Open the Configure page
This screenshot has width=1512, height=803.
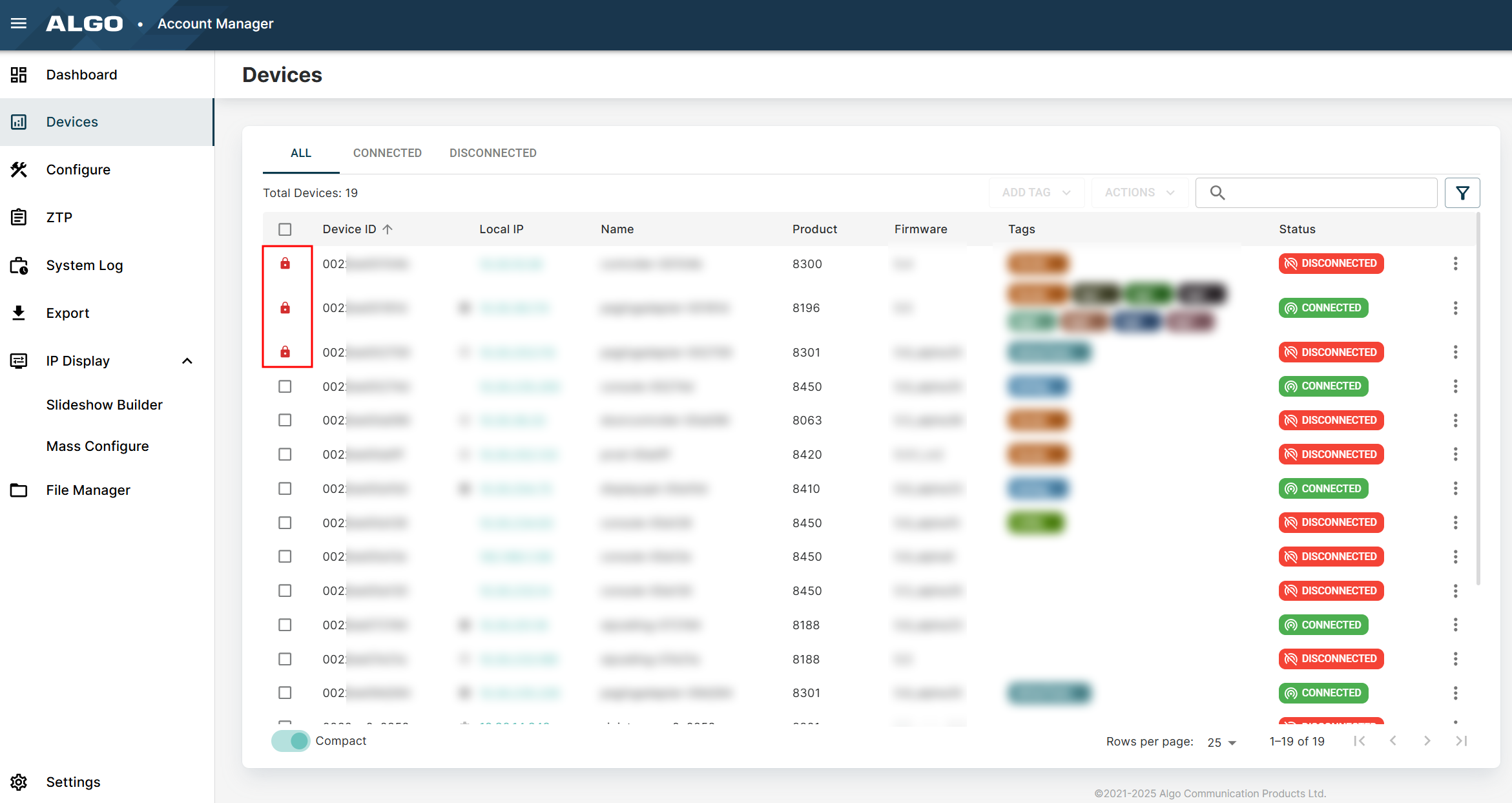coord(107,170)
